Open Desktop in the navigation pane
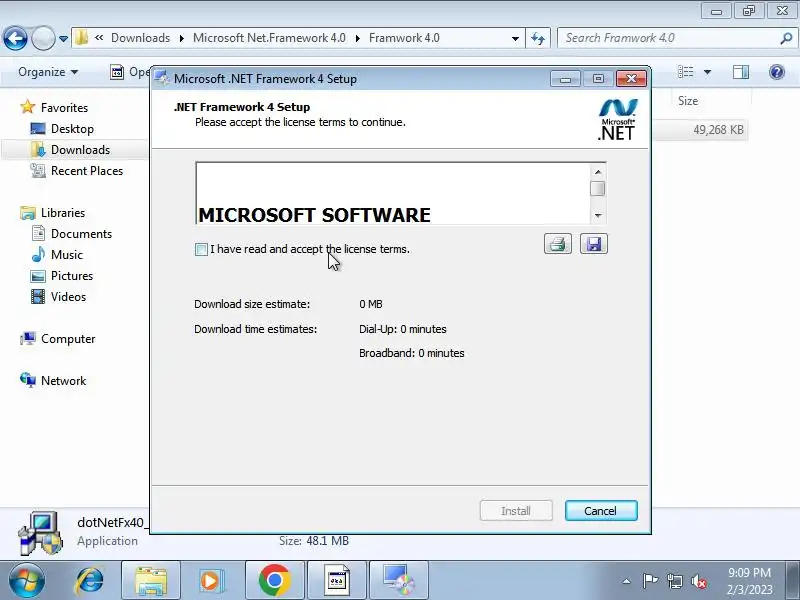 point(72,129)
